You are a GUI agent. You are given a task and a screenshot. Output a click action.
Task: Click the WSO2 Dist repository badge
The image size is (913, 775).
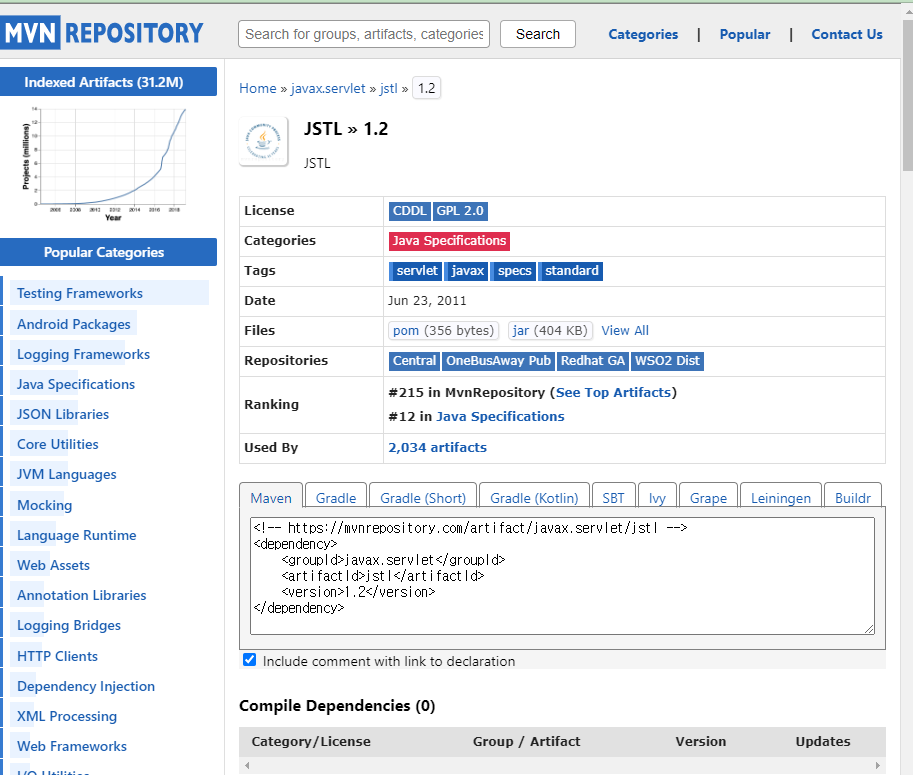(667, 361)
